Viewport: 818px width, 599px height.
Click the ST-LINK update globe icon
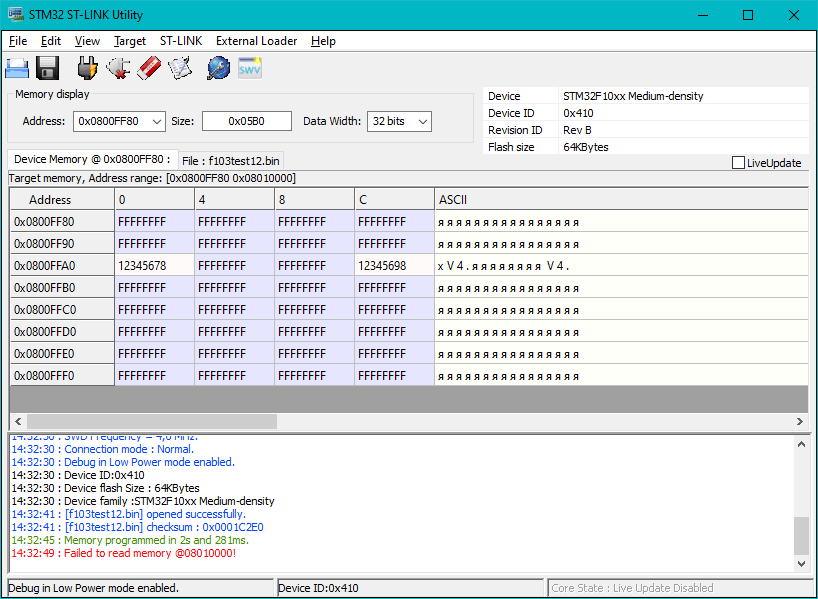(x=219, y=68)
